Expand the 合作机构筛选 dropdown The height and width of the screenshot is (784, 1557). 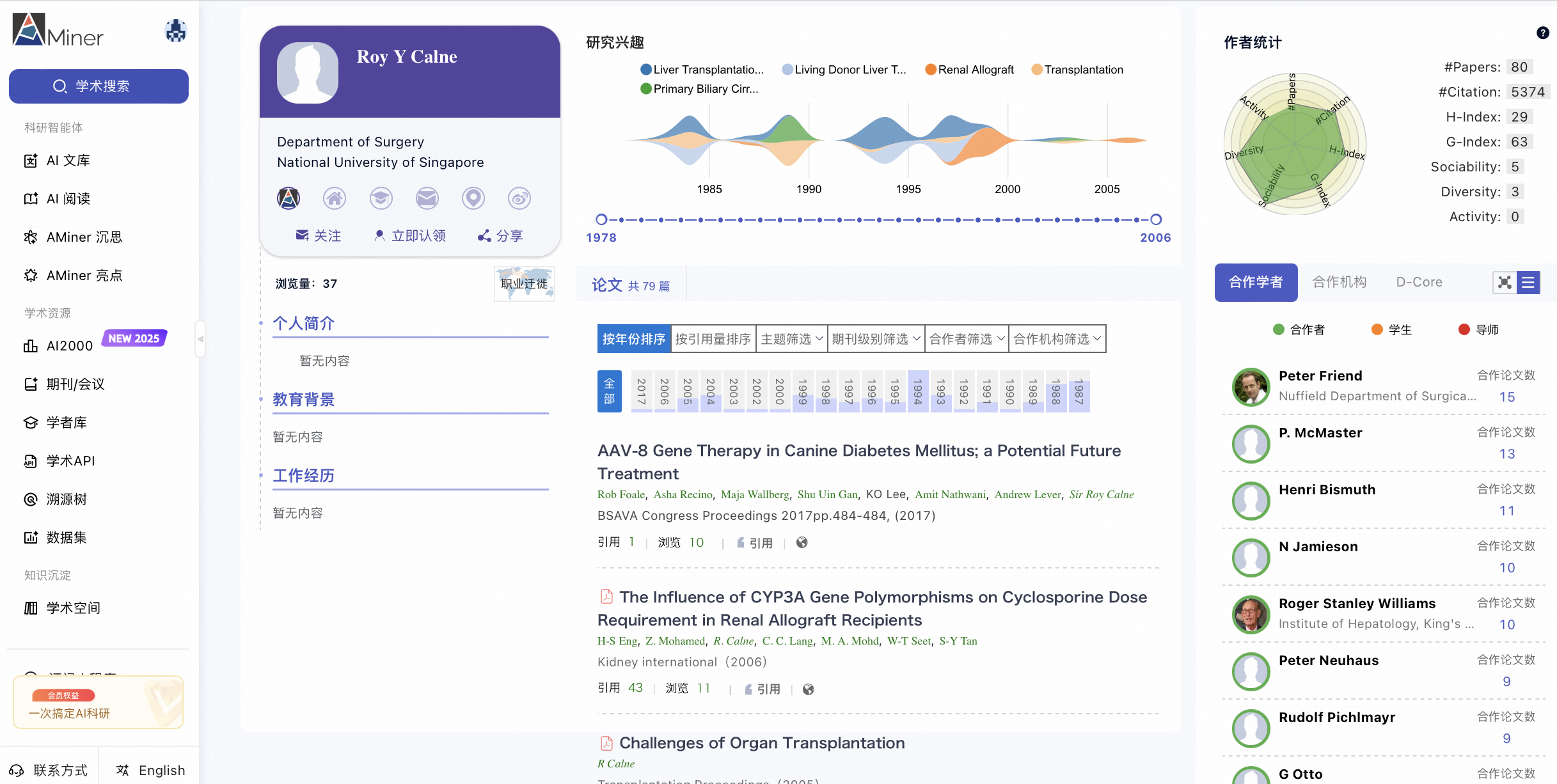[1057, 339]
